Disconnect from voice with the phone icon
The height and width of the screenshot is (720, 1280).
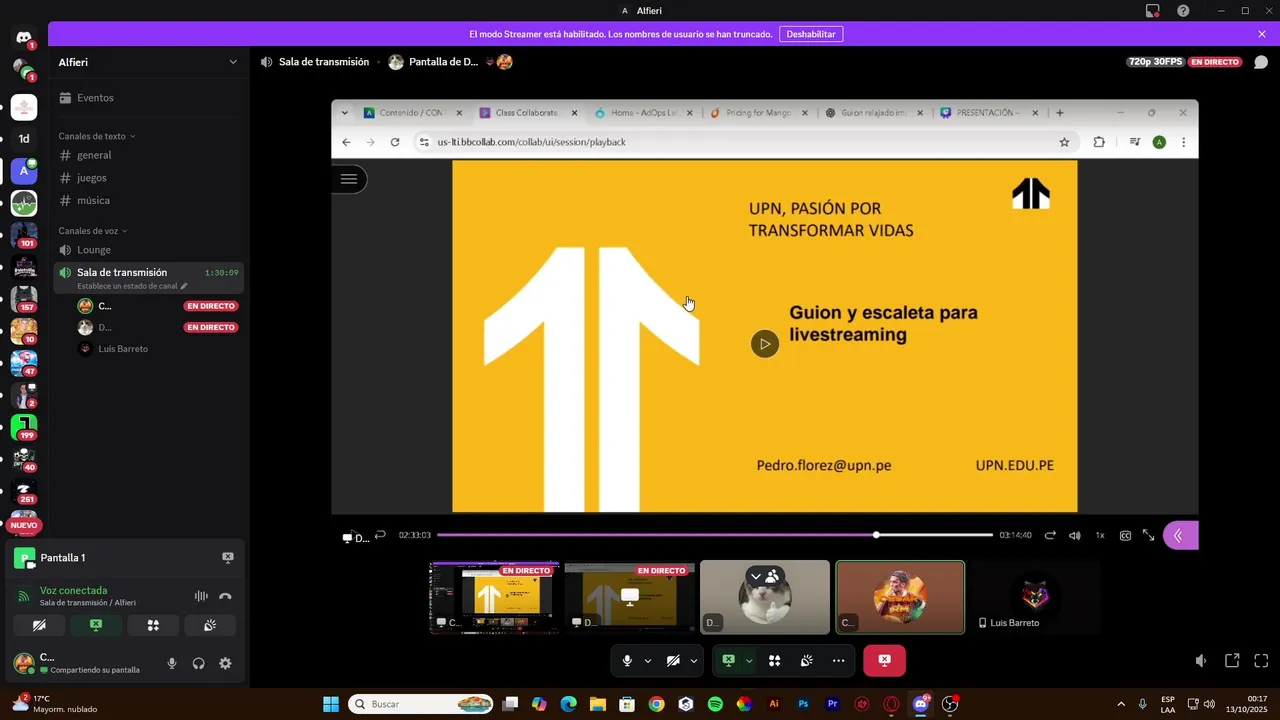(225, 596)
